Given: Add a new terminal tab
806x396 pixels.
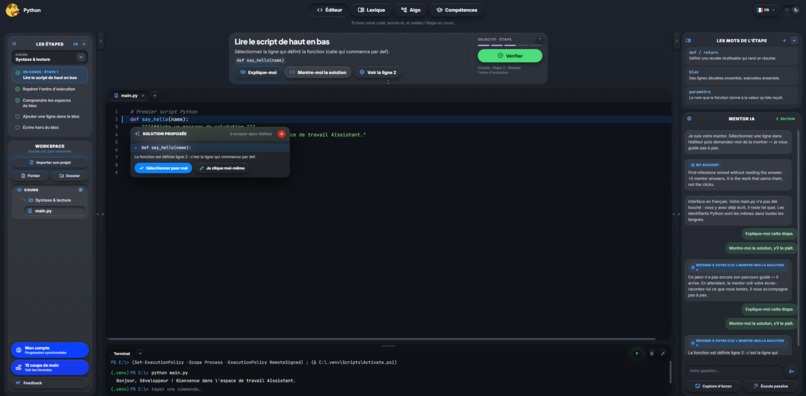Looking at the screenshot, I should 140,353.
